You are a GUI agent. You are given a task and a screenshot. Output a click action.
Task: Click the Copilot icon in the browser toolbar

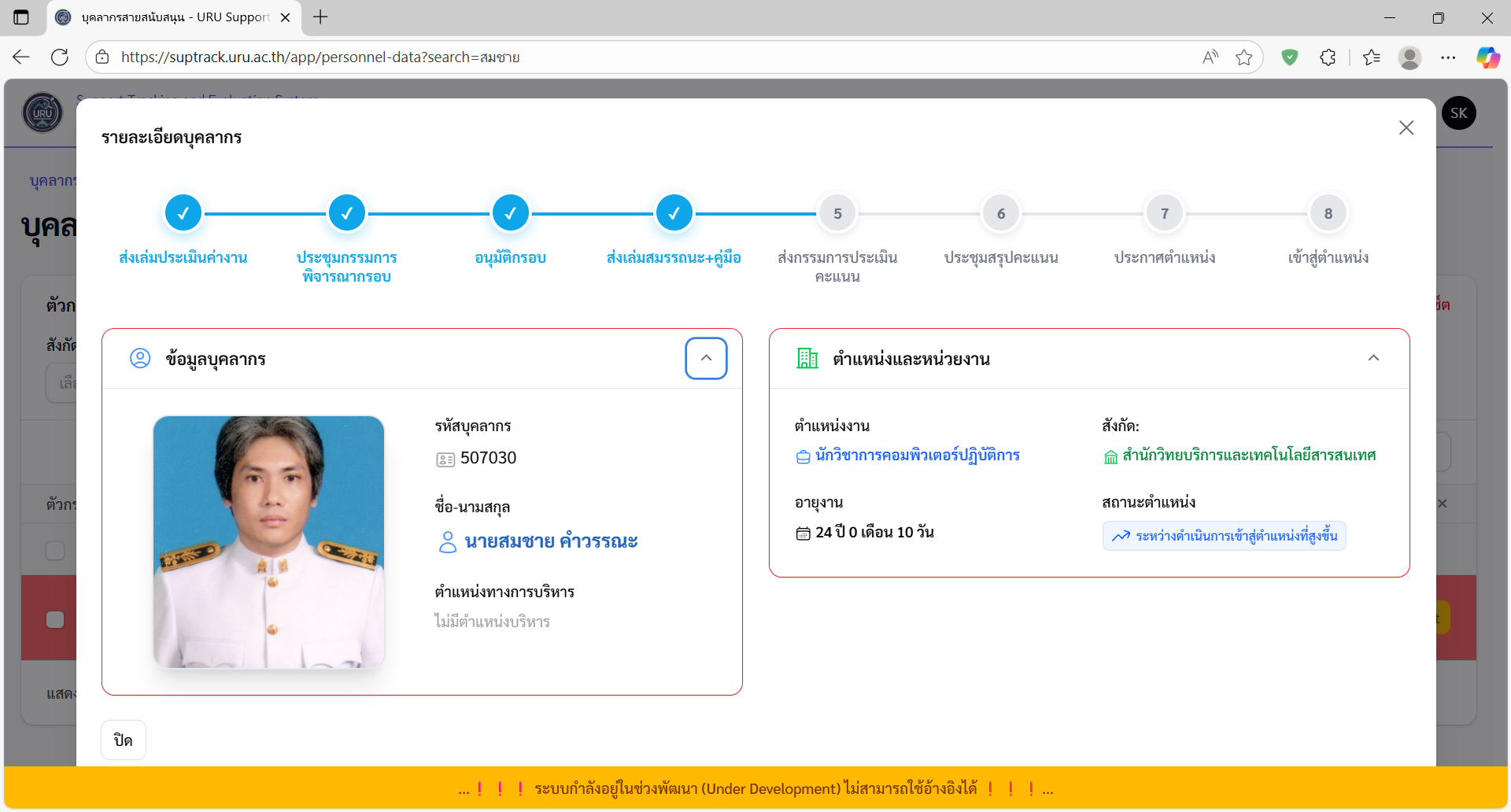[x=1488, y=57]
